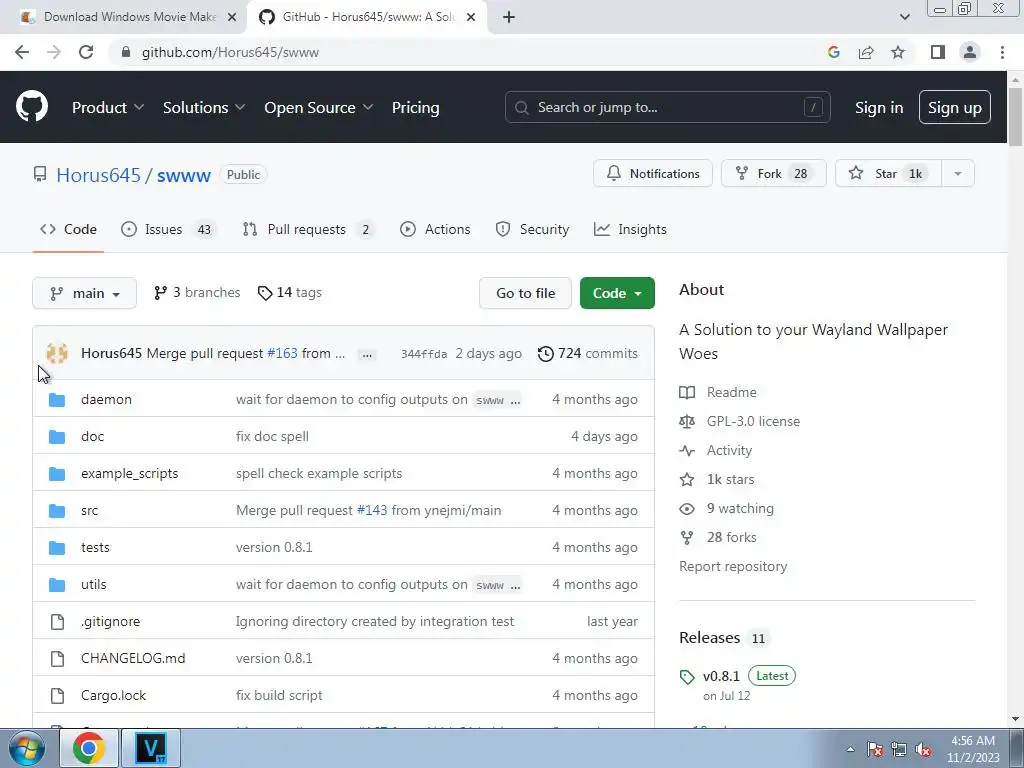Click the commit history clock icon
Image resolution: width=1024 pixels, height=768 pixels.
(545, 353)
